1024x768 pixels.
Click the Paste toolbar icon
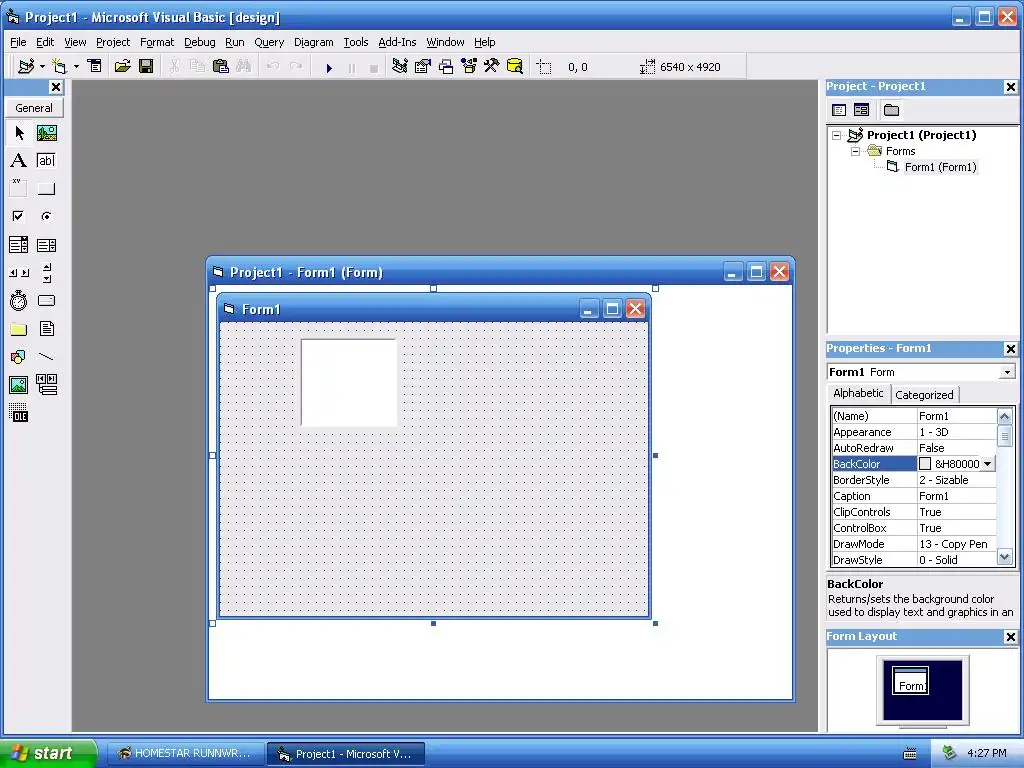[221, 66]
